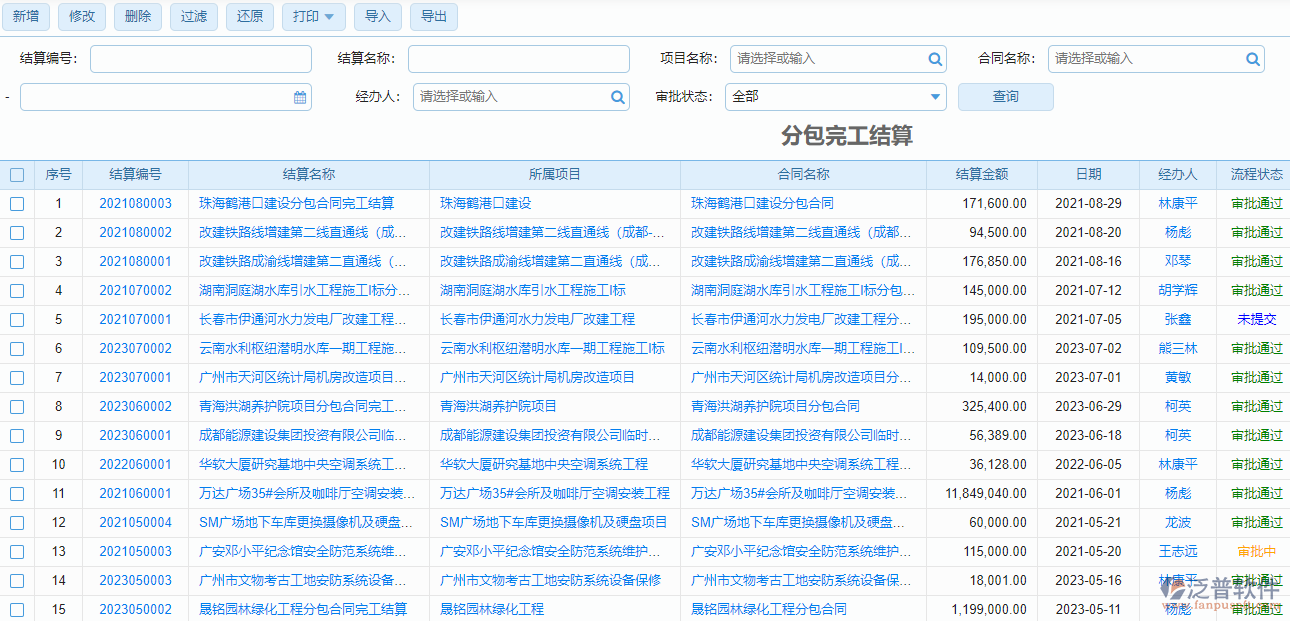This screenshot has width=1290, height=621.
Task: Select the checkbox beside settlement 2023070002
Action: pos(16,348)
